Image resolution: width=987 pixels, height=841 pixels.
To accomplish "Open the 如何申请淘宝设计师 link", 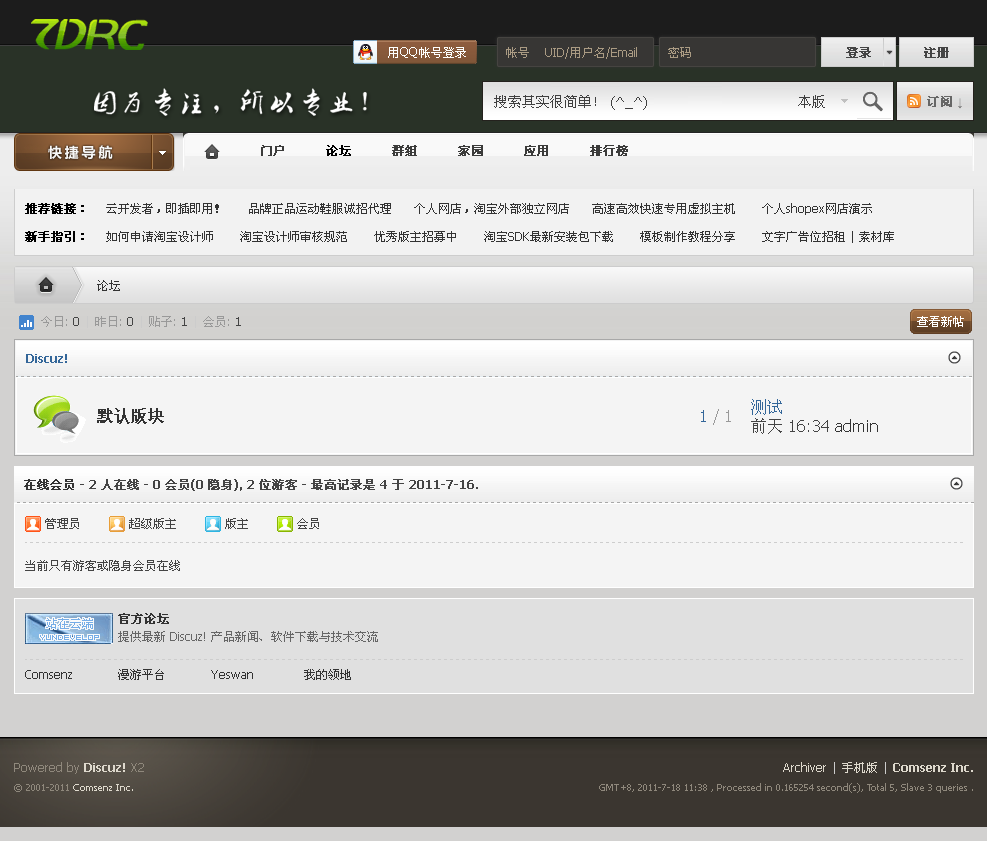I will pos(159,237).
